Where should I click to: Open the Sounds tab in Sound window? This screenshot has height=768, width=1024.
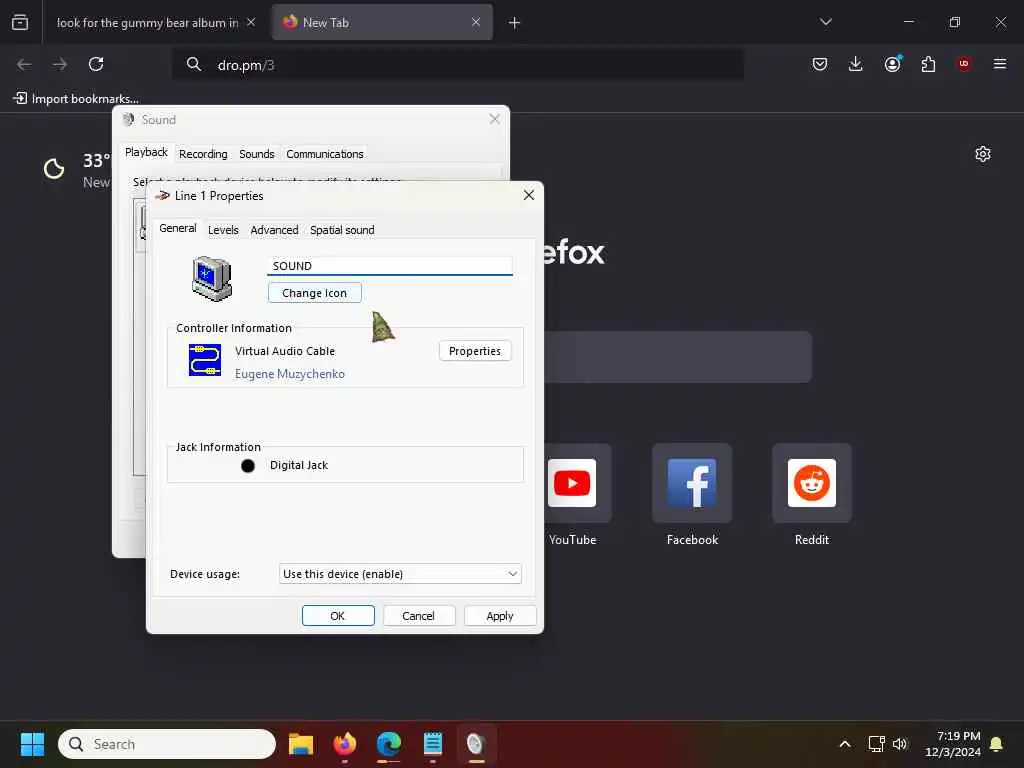pos(257,154)
